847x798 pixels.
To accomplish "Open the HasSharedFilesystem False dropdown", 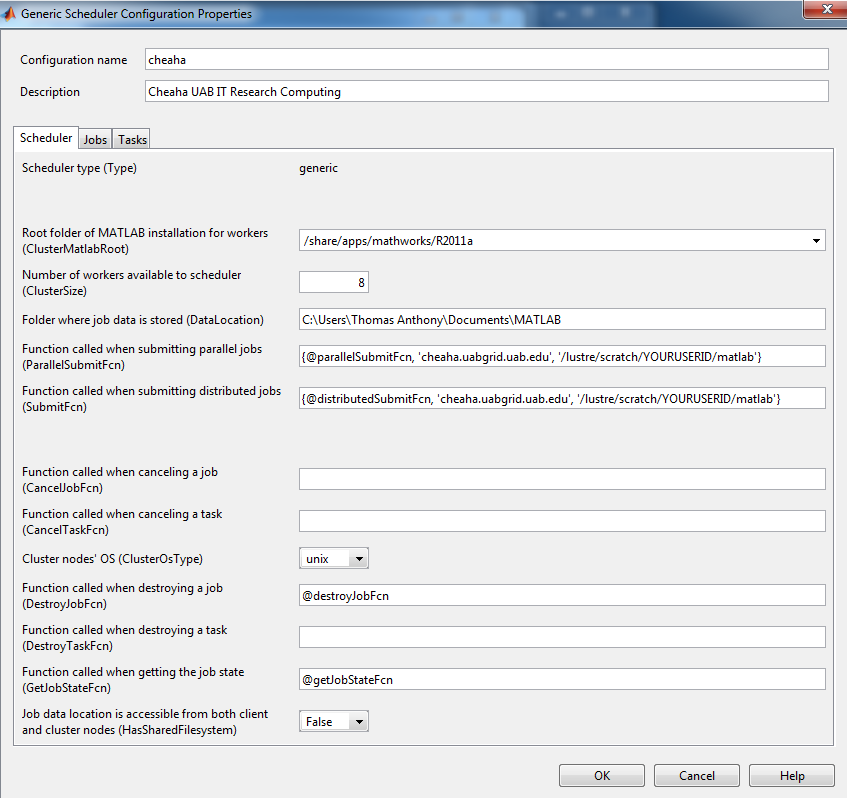I will click(358, 721).
